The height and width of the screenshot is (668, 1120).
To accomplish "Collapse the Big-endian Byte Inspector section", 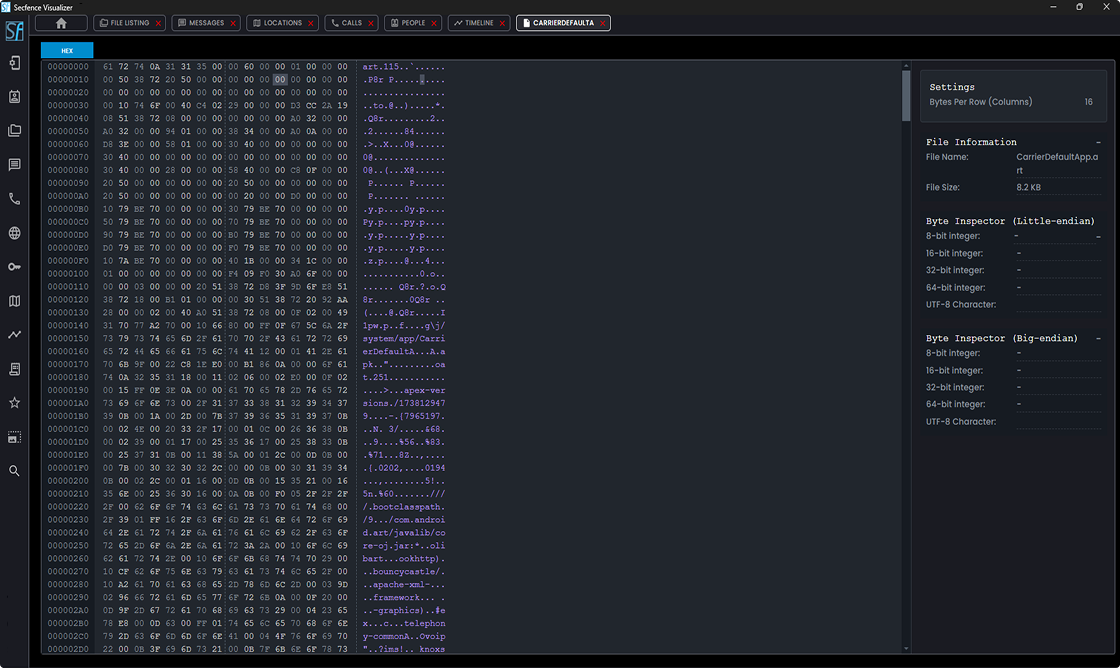I will click(1099, 339).
